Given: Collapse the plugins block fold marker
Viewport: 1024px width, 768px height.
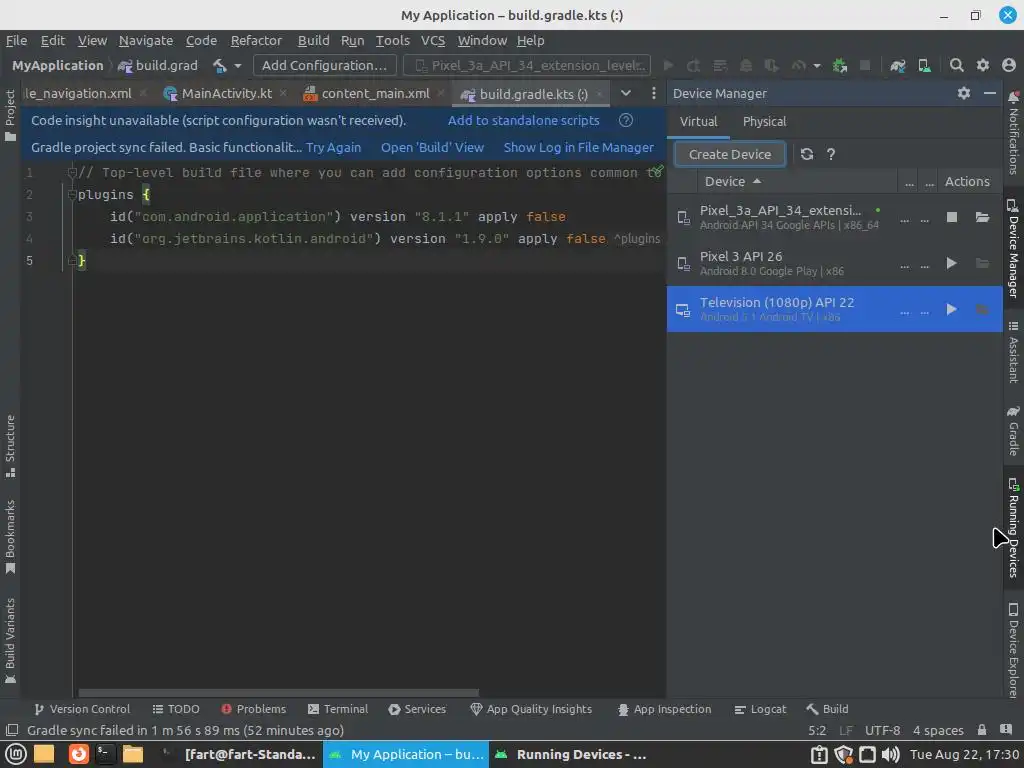Looking at the screenshot, I should click(72, 195).
